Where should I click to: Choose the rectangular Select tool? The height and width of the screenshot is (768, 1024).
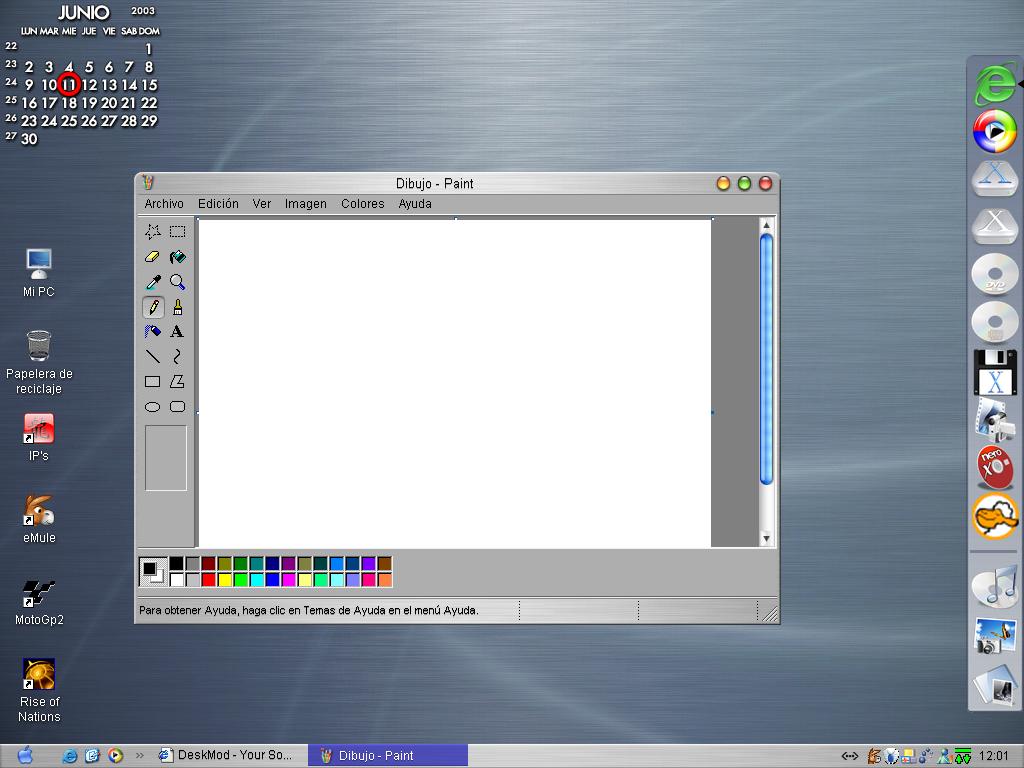pos(177,231)
